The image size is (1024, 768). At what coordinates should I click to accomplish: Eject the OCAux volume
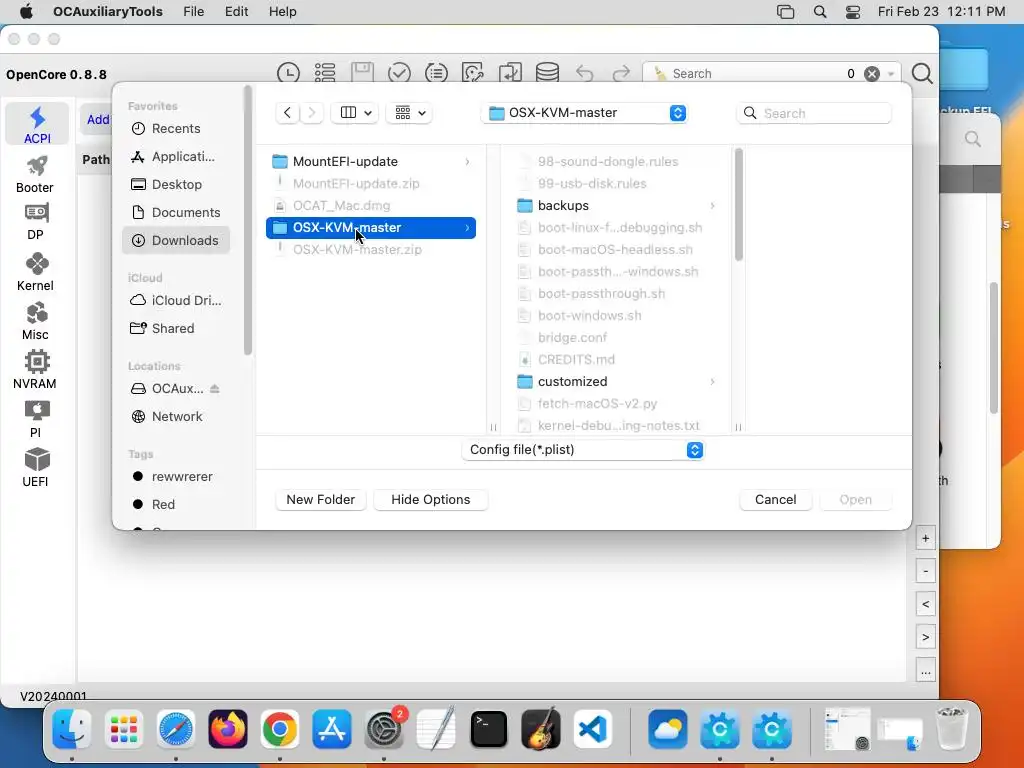click(x=215, y=389)
